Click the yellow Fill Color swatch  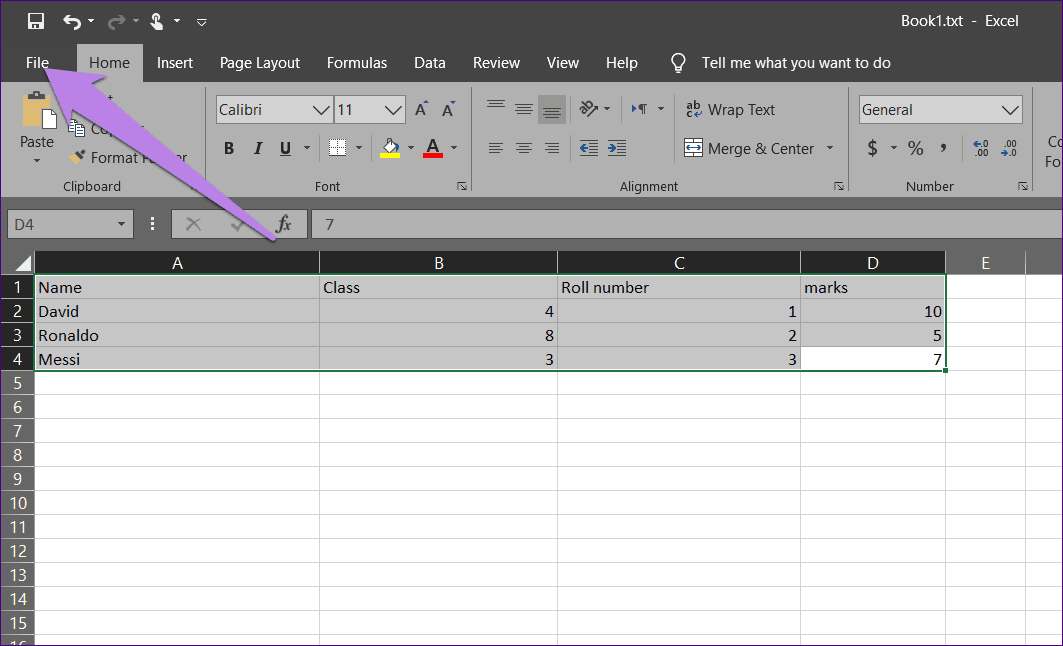[390, 148]
